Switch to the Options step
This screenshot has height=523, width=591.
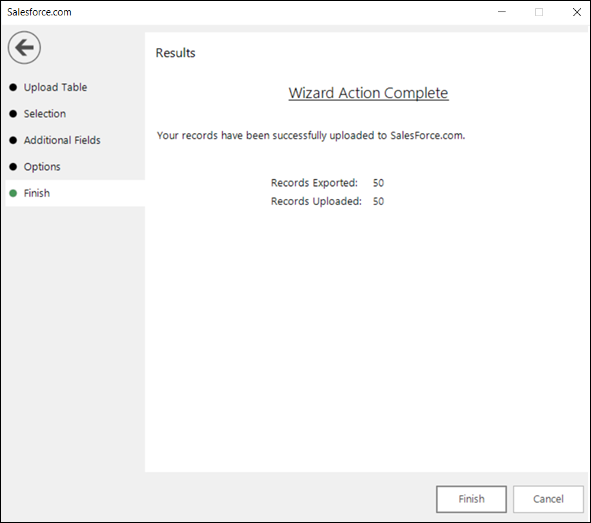point(42,167)
